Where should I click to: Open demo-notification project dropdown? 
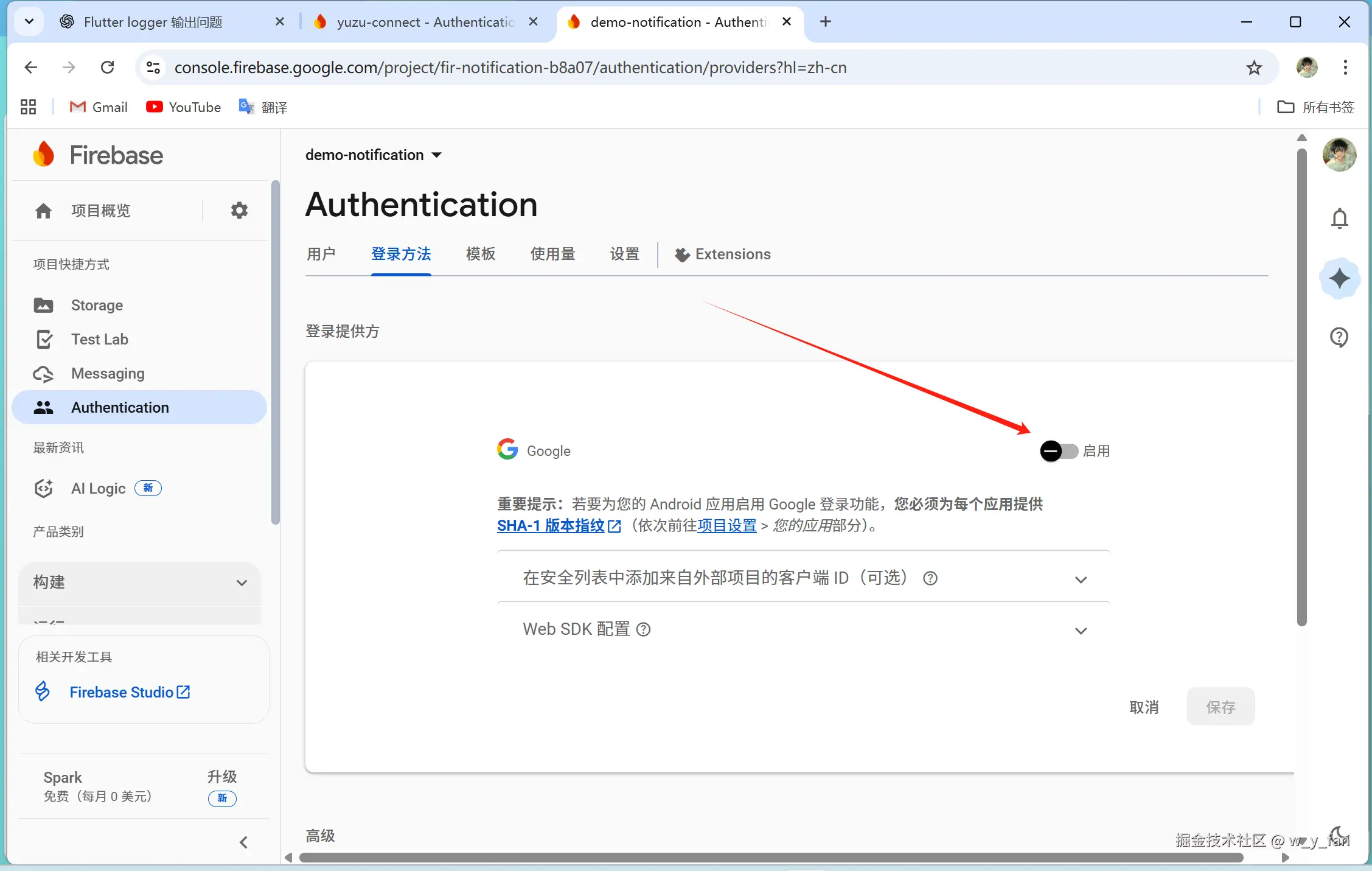click(373, 155)
